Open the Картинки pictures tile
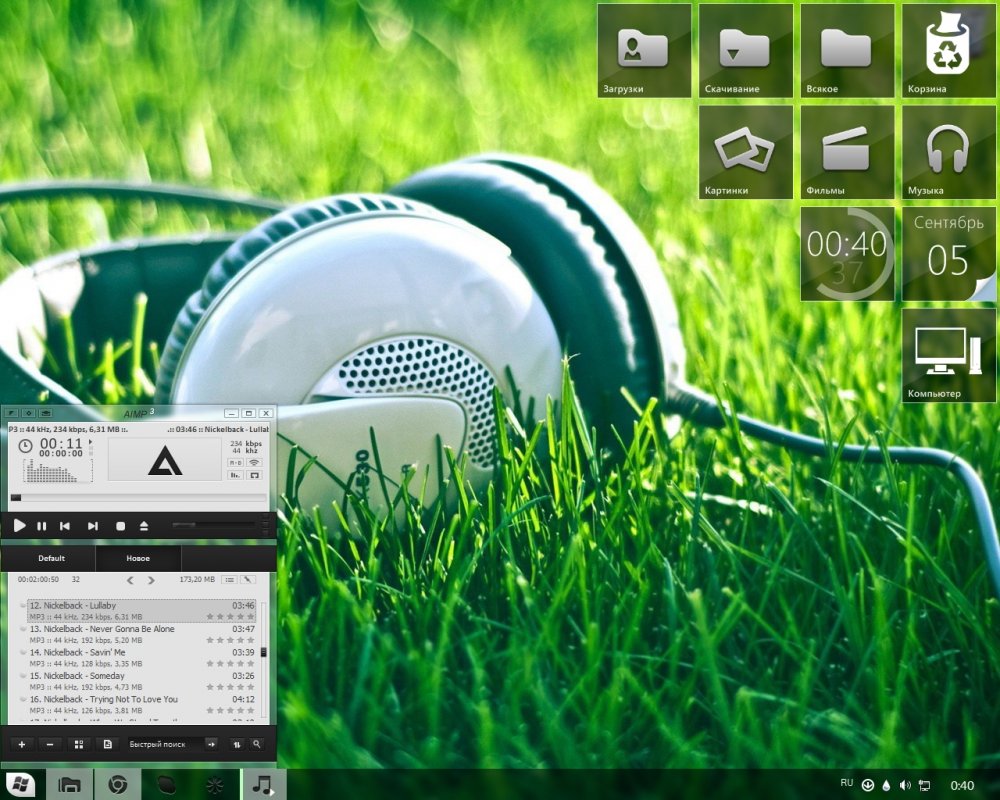The image size is (1000, 800). click(746, 152)
